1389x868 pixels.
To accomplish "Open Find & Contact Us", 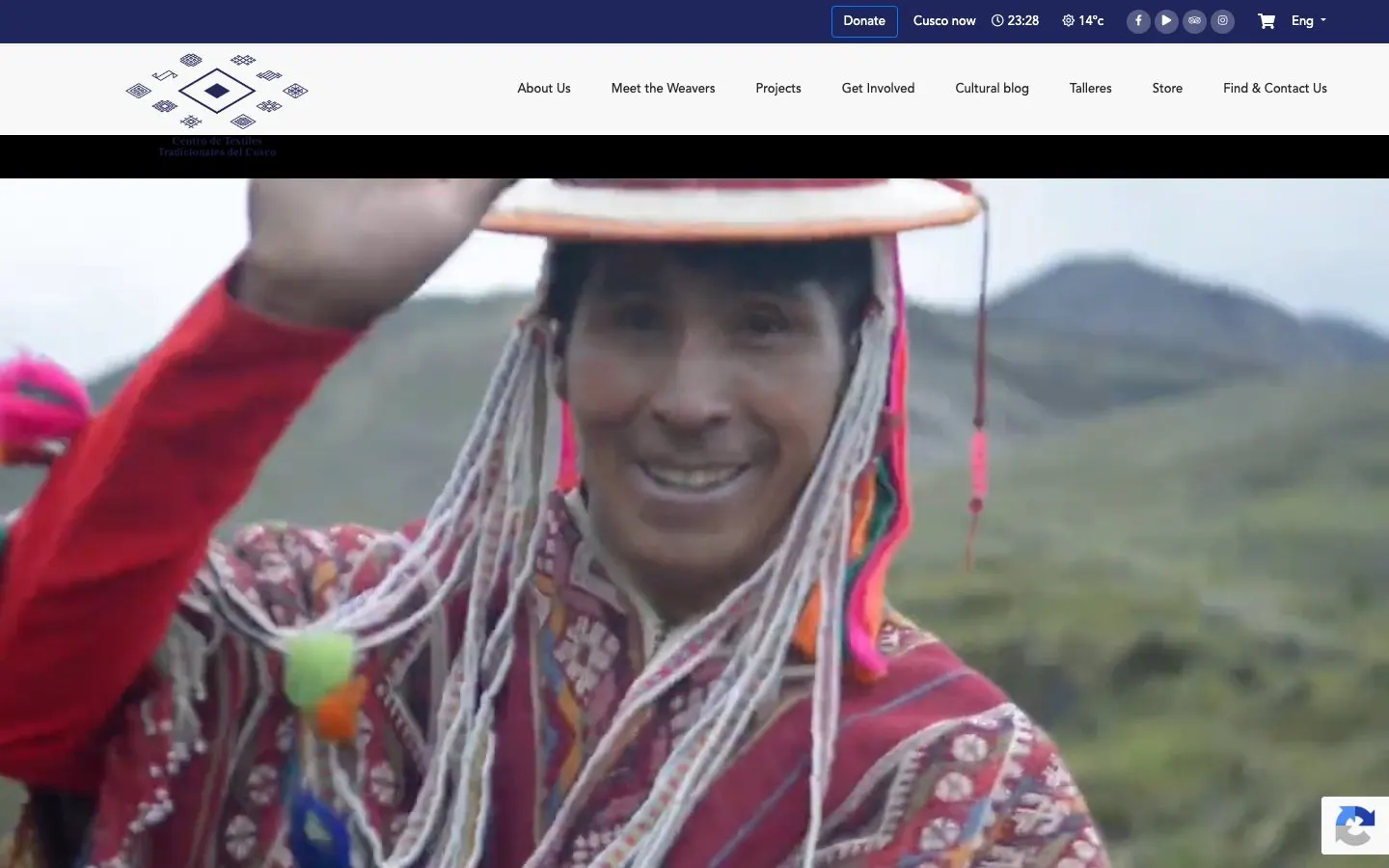I will tap(1275, 89).
